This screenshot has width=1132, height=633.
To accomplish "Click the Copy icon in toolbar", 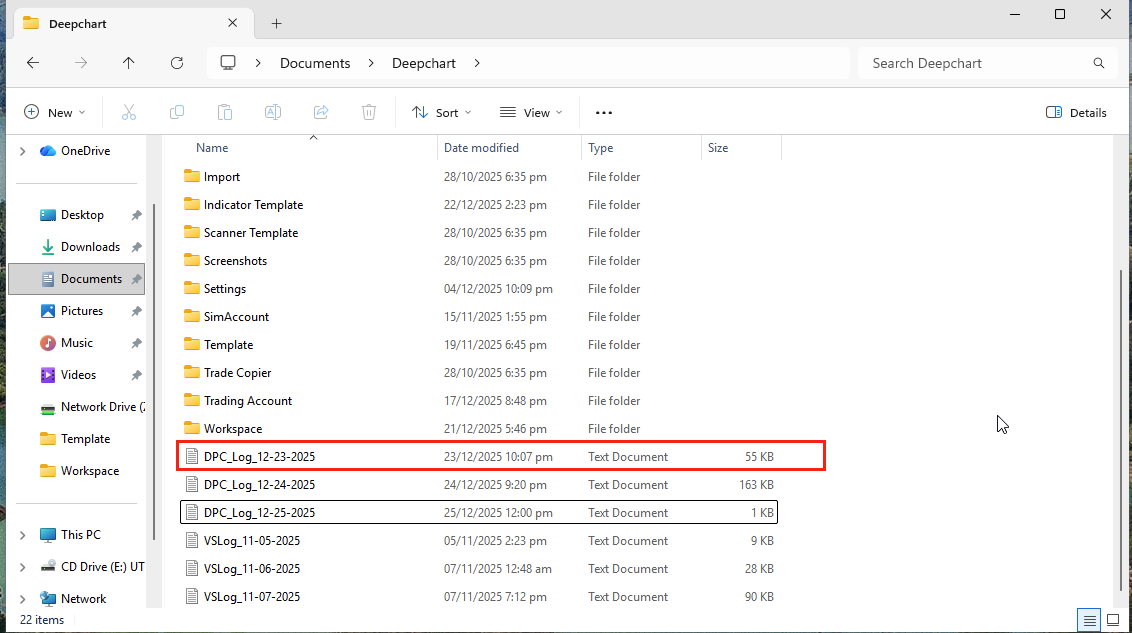I will pyautogui.click(x=177, y=113).
